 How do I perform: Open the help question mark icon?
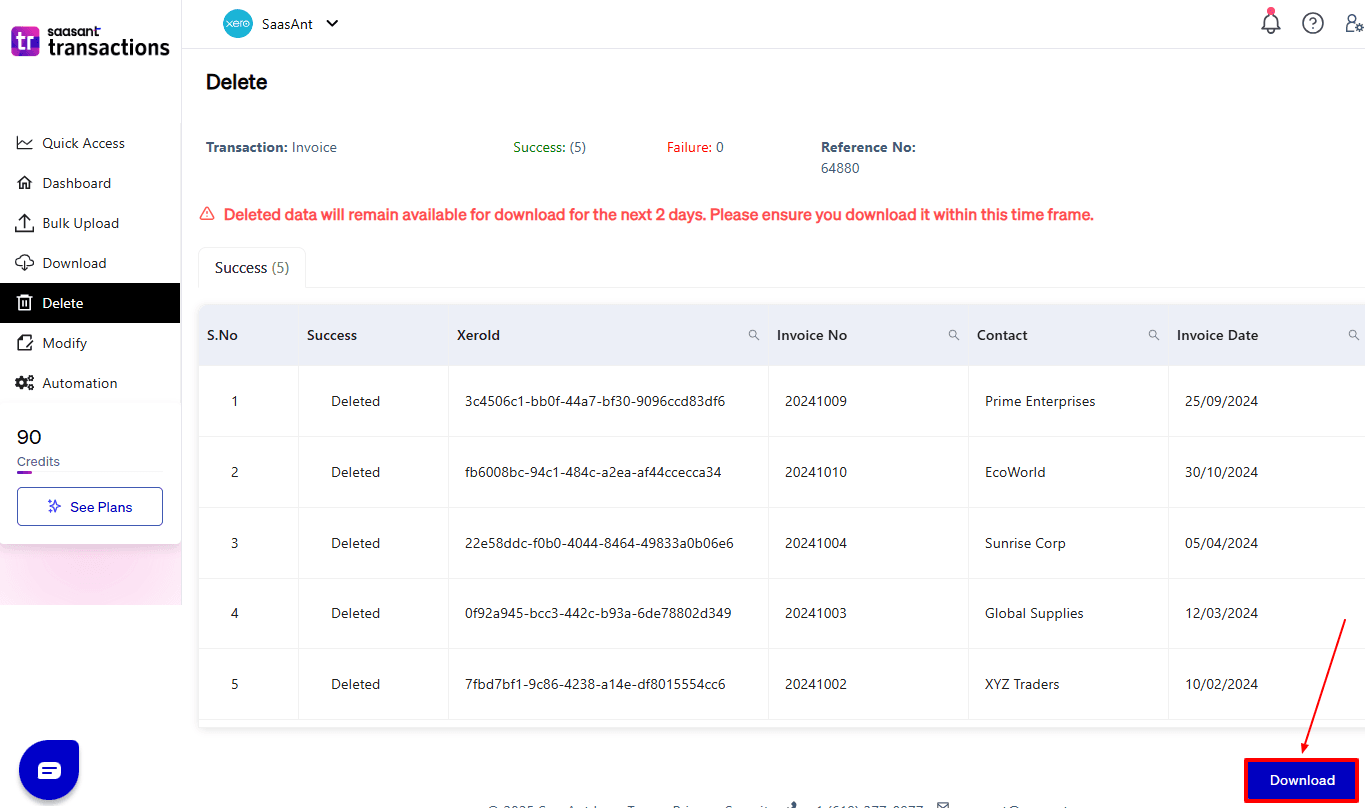(1313, 23)
